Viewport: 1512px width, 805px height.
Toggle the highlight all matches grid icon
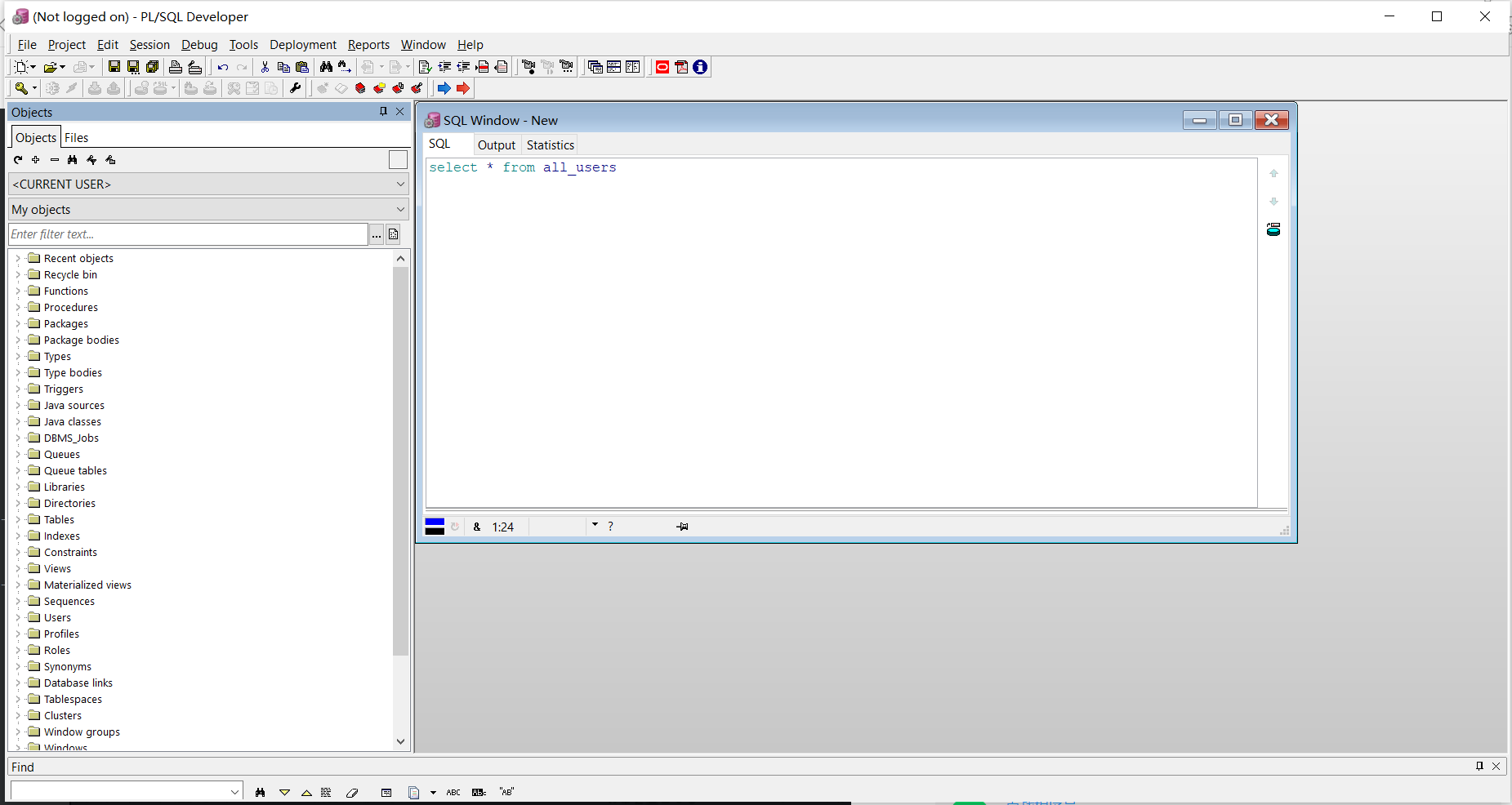coord(326,792)
